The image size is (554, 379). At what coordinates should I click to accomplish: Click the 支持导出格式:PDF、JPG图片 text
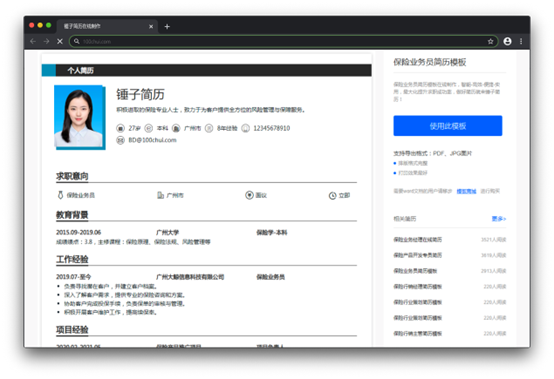click(x=432, y=153)
